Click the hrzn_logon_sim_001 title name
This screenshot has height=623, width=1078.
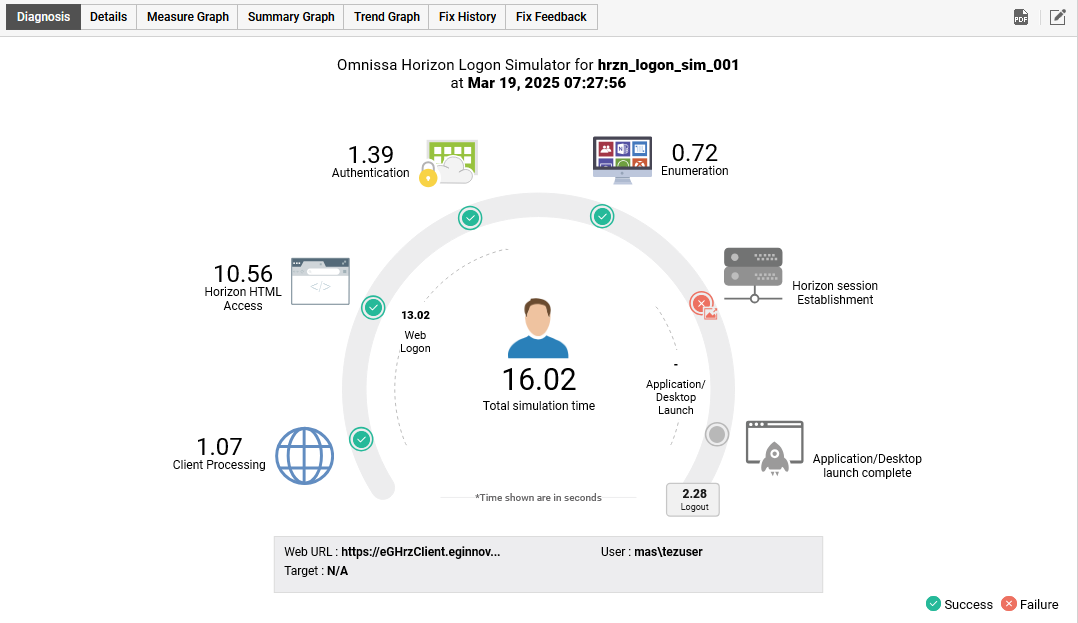click(x=668, y=65)
